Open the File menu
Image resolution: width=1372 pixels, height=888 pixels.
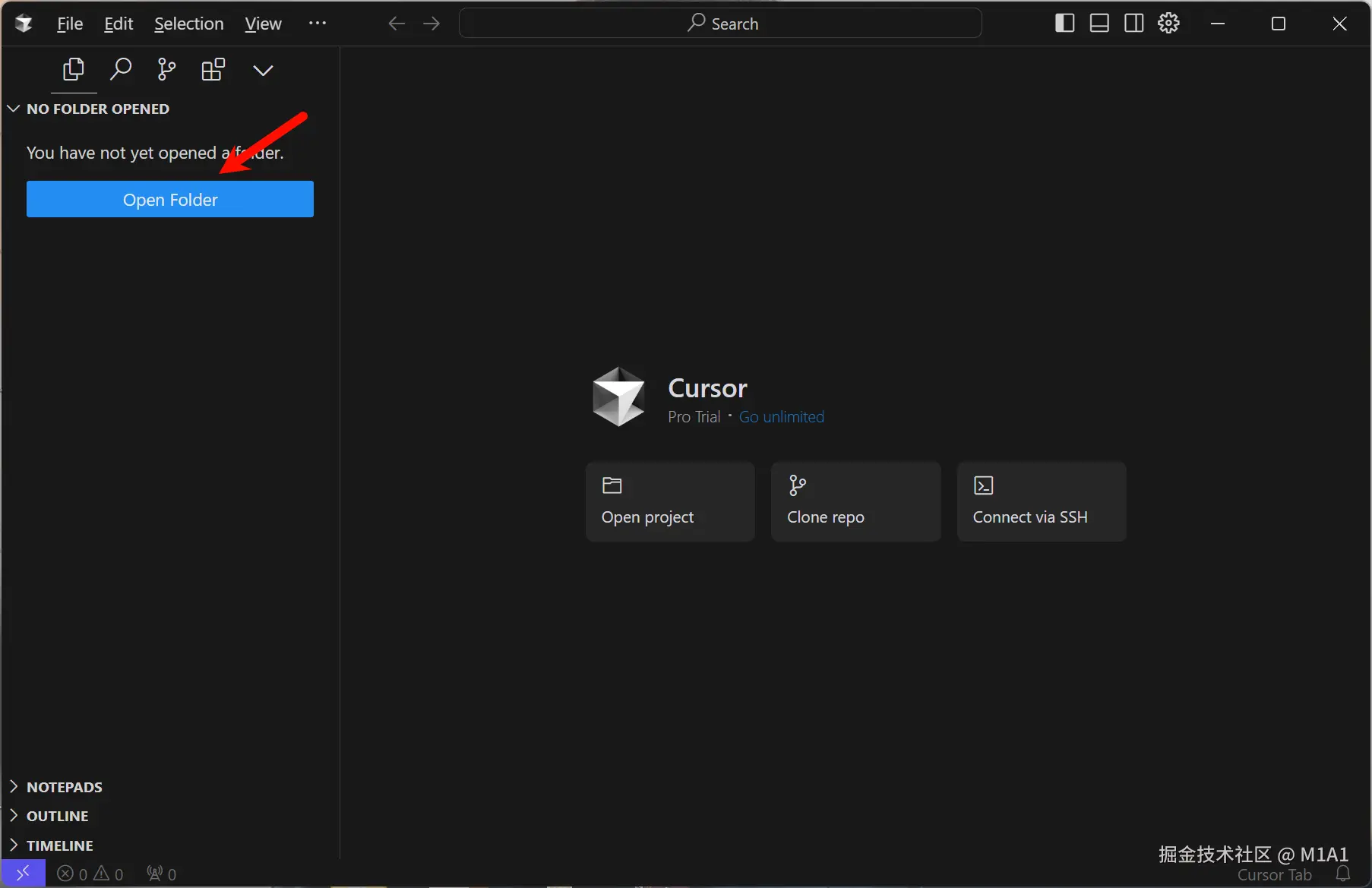click(70, 24)
